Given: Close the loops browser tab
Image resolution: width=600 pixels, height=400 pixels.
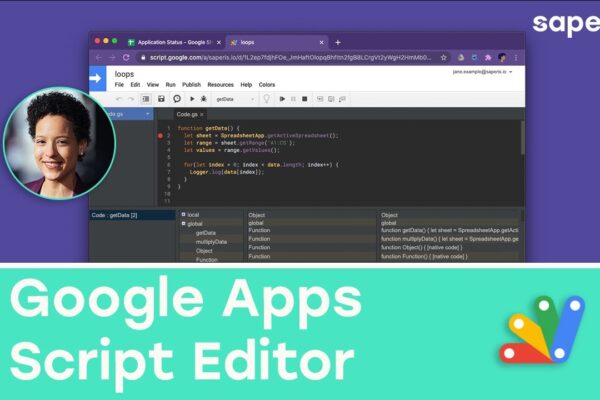Looking at the screenshot, I should click(321, 42).
